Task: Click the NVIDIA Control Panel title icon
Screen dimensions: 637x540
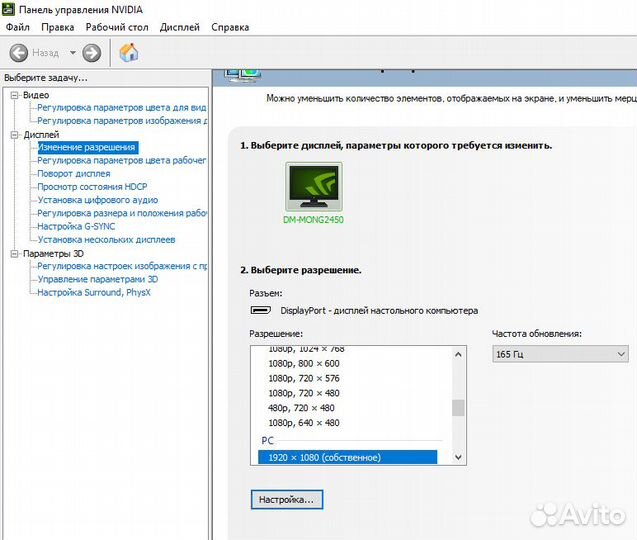Action: tap(8, 9)
